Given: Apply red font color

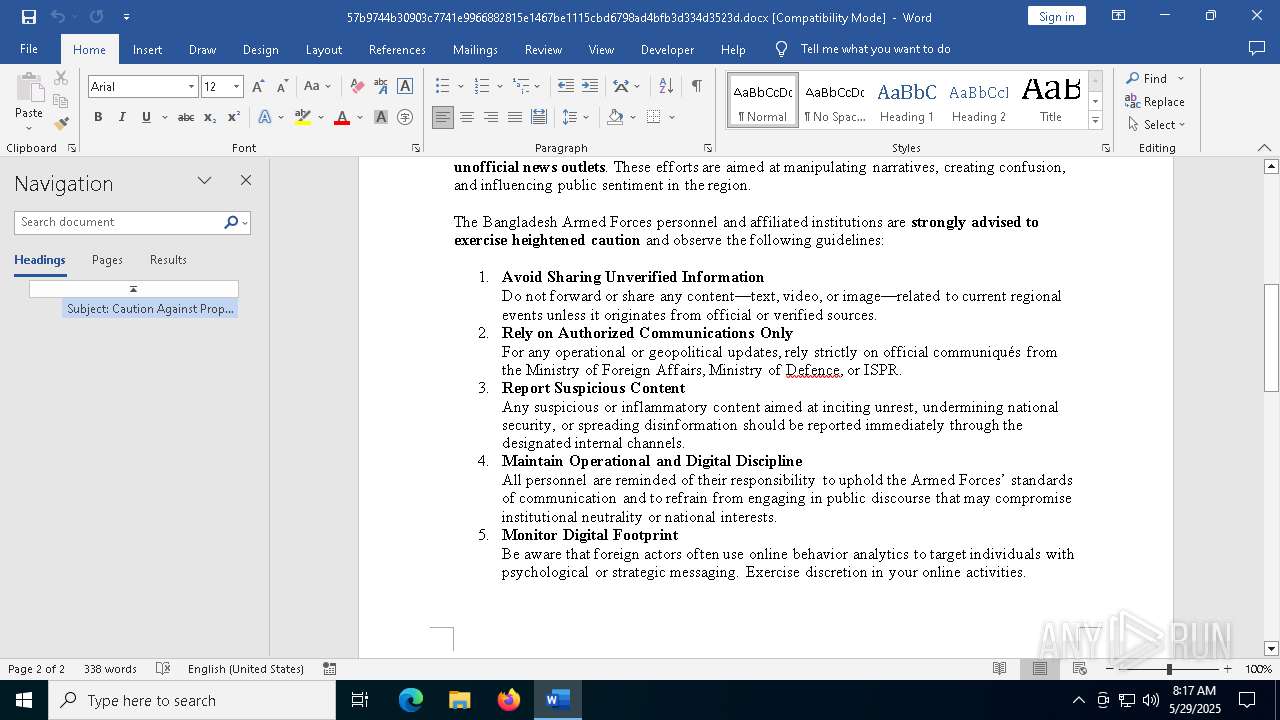Looking at the screenshot, I should (342, 117).
